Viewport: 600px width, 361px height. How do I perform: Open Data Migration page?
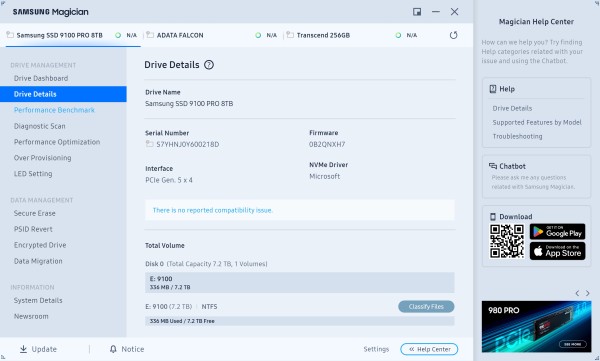(38, 261)
